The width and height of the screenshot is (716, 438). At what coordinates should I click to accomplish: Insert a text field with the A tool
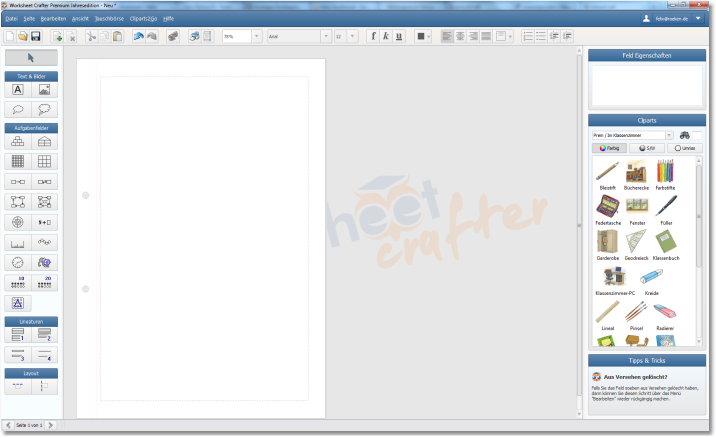18,90
